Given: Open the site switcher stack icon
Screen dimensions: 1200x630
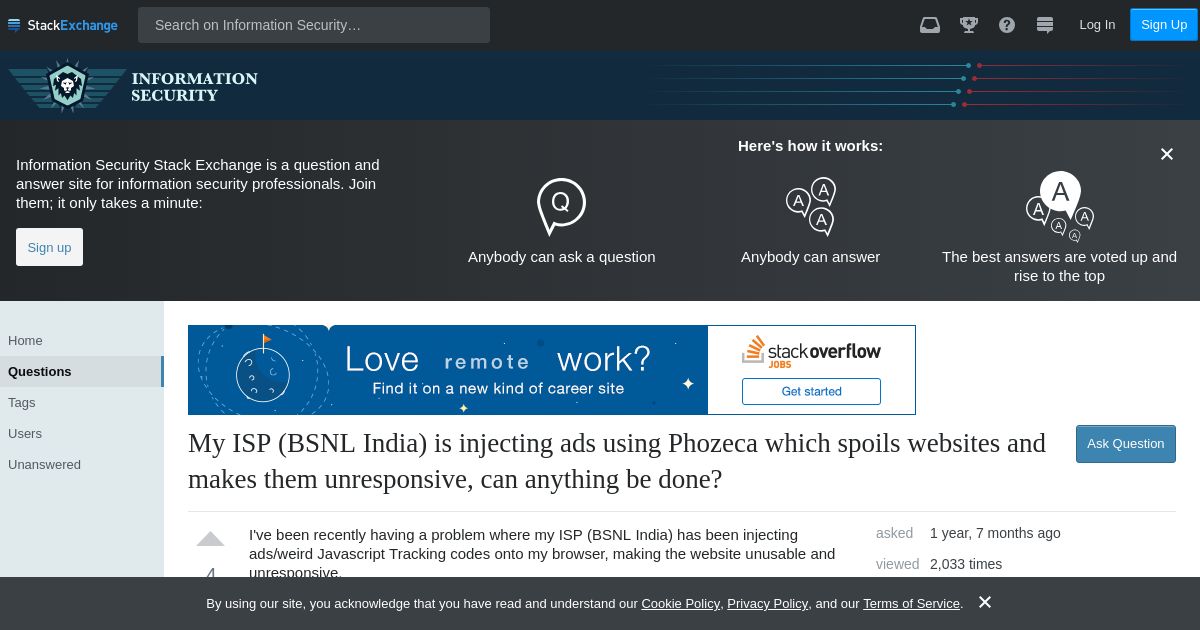Looking at the screenshot, I should coord(1045,25).
